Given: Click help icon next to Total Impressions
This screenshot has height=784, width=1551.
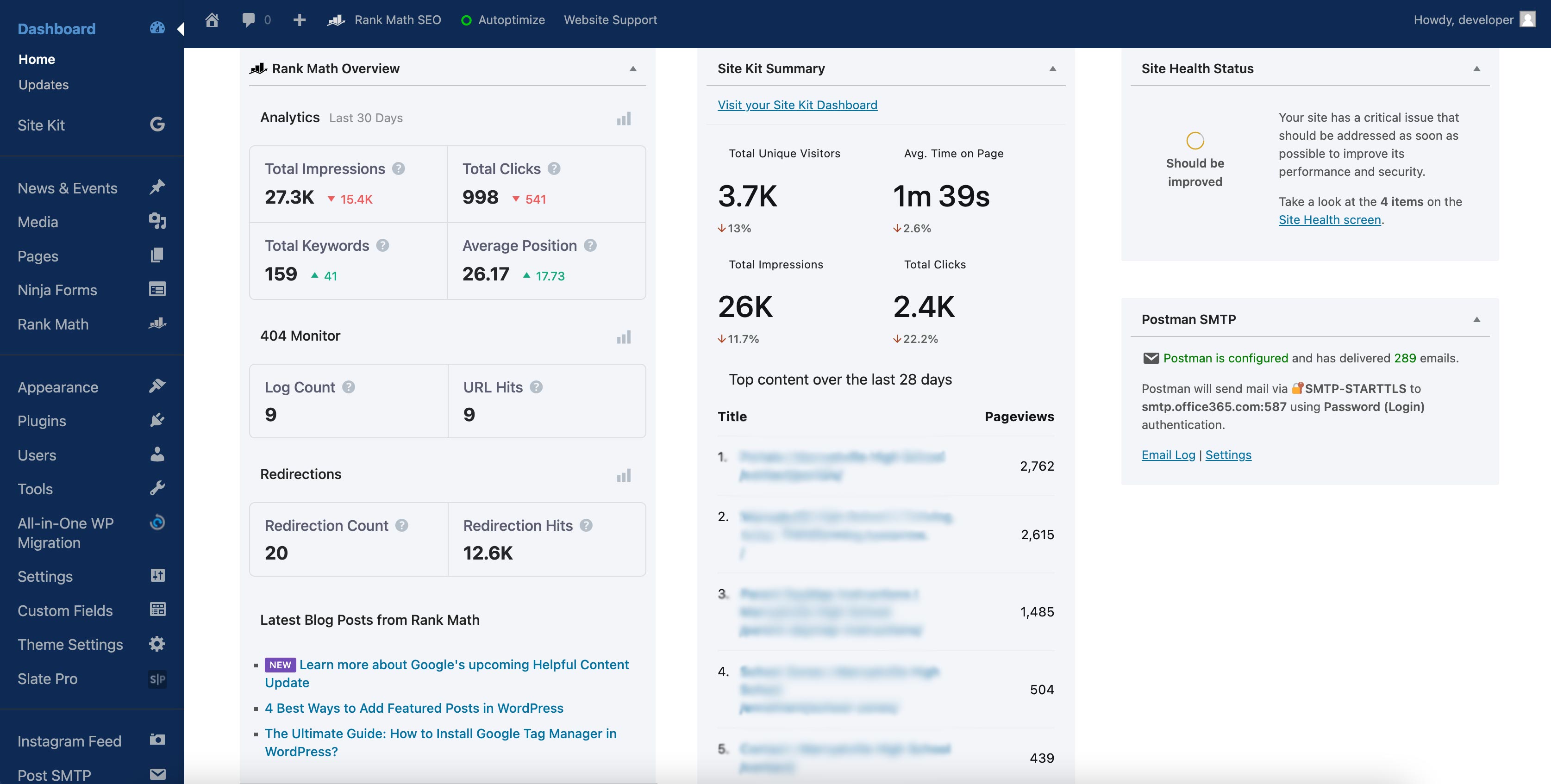Looking at the screenshot, I should click(x=399, y=169).
